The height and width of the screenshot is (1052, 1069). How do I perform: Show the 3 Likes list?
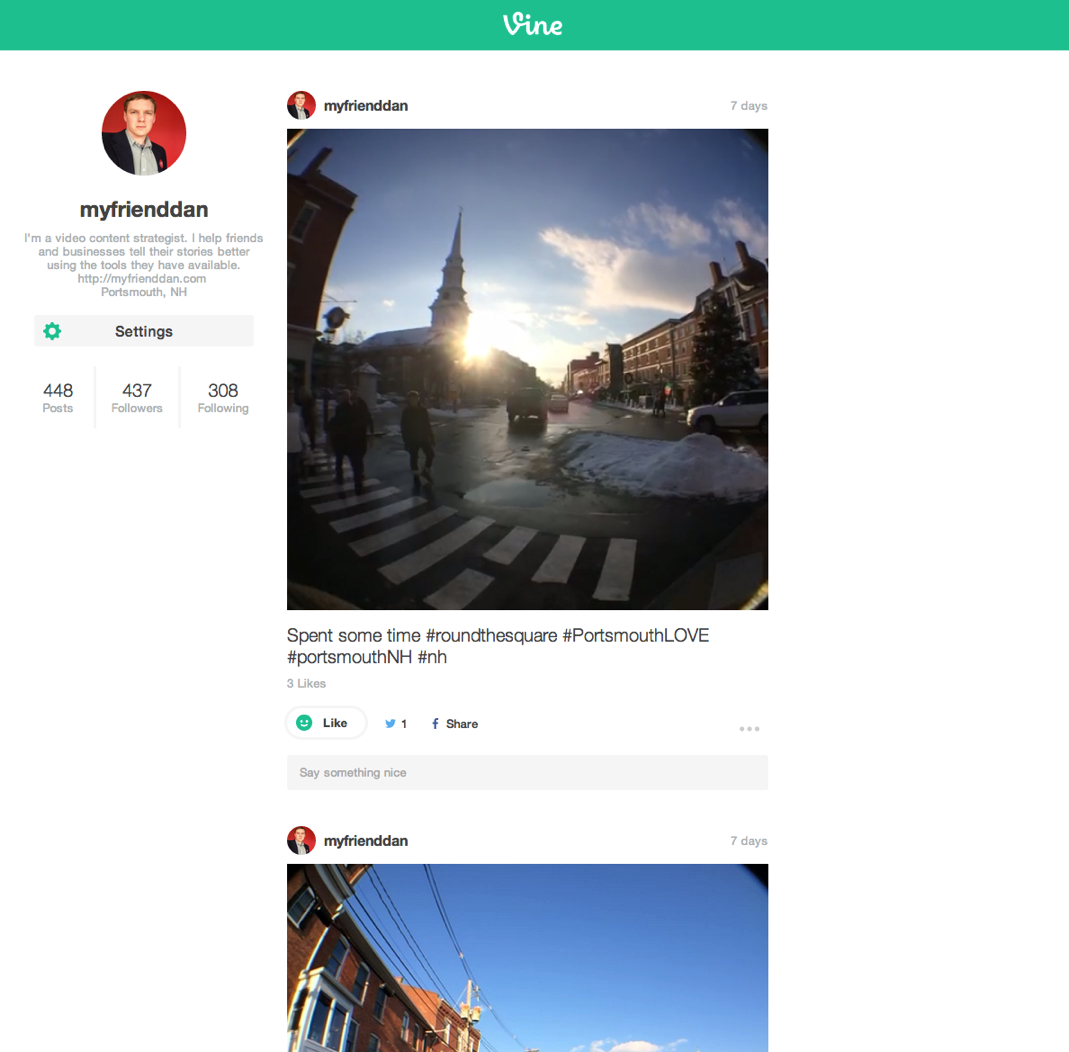coord(306,683)
